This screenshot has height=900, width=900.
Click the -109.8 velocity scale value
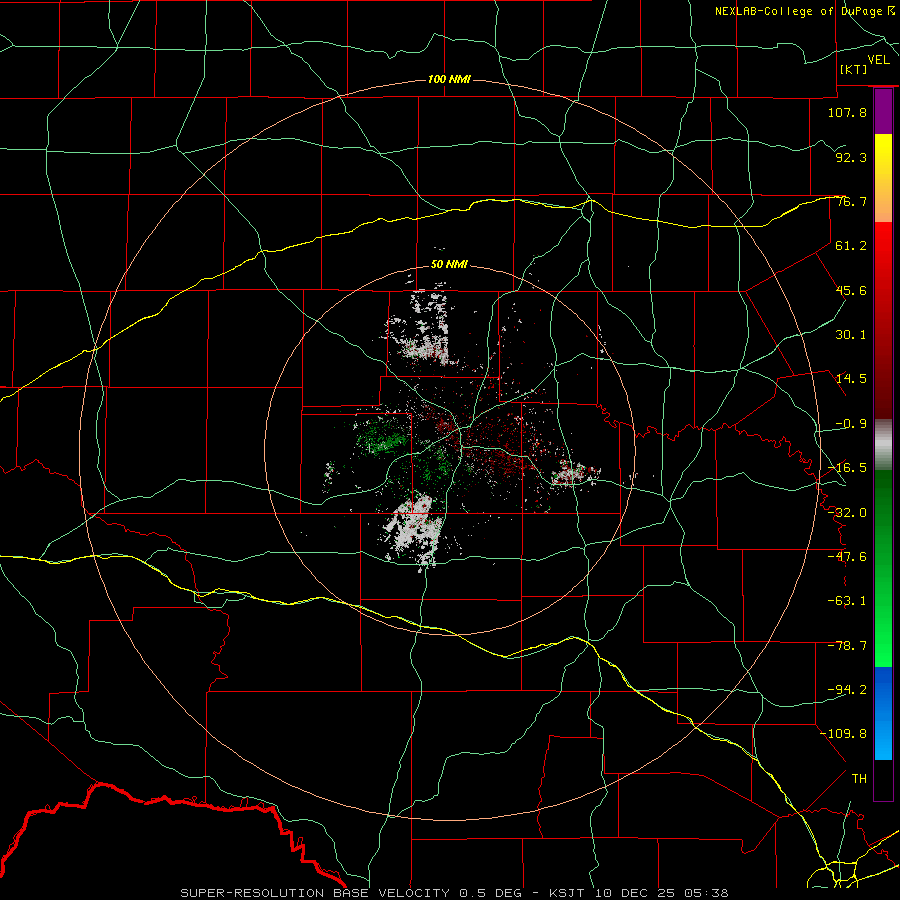pos(843,734)
